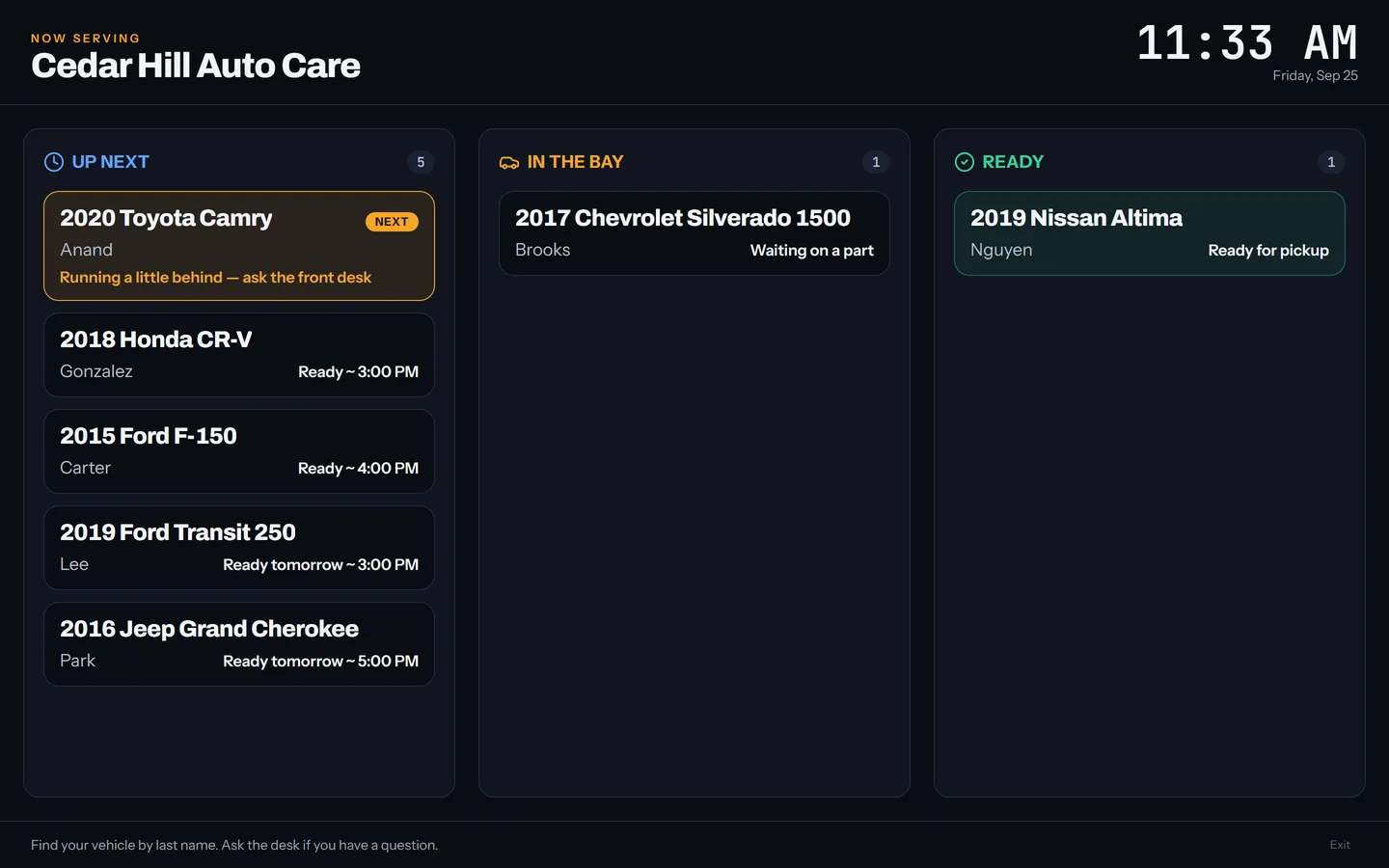Image resolution: width=1389 pixels, height=868 pixels.
Task: Click the In The Bay count badge
Action: pos(876,162)
